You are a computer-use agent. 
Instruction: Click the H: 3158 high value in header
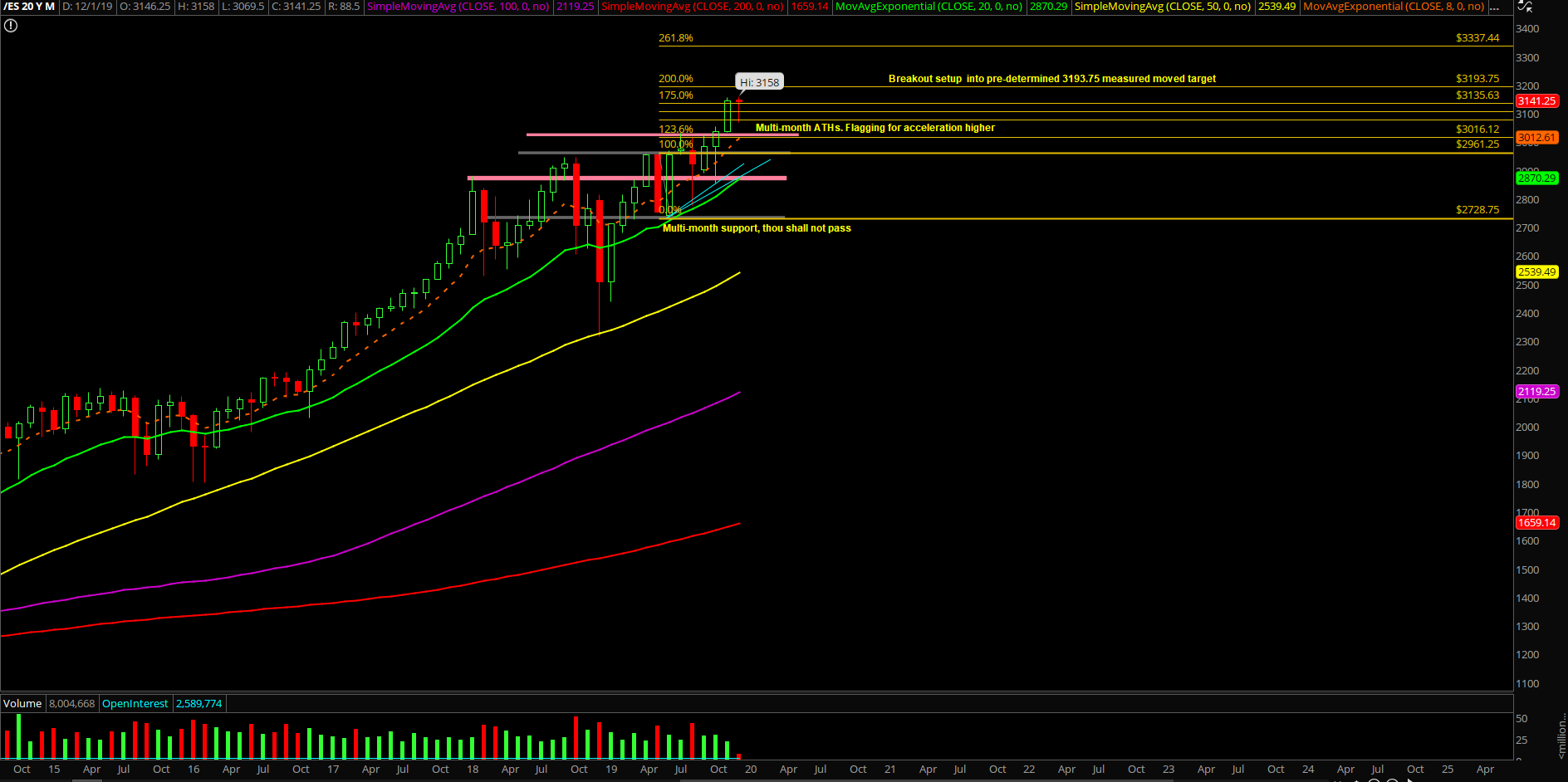(x=196, y=7)
